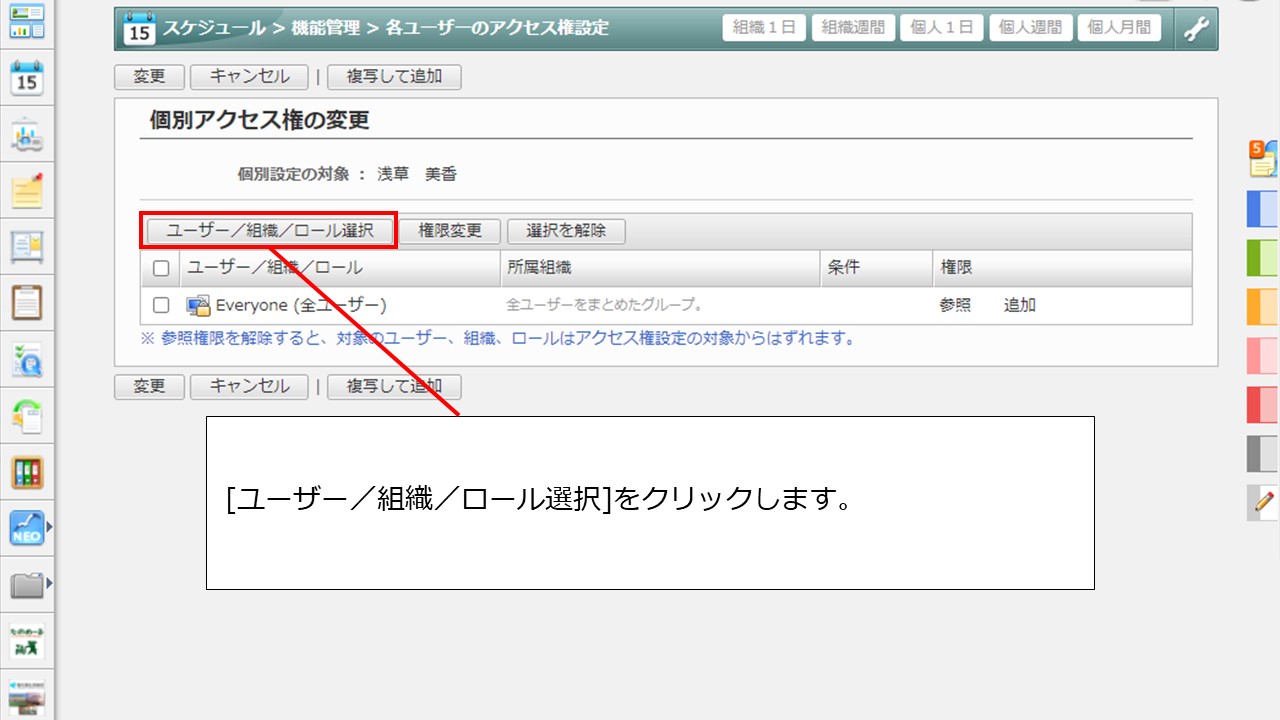Switch to 組織週間 view tab
Image resolution: width=1280 pixels, height=720 pixels.
tap(853, 28)
